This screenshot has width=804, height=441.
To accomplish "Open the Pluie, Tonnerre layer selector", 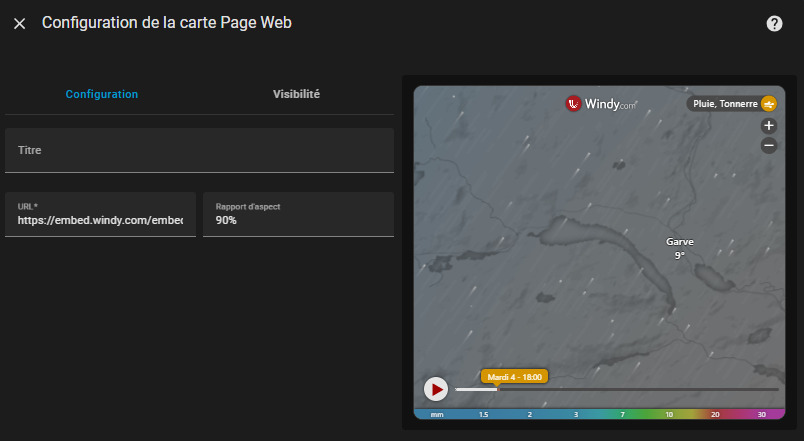I will [x=722, y=104].
